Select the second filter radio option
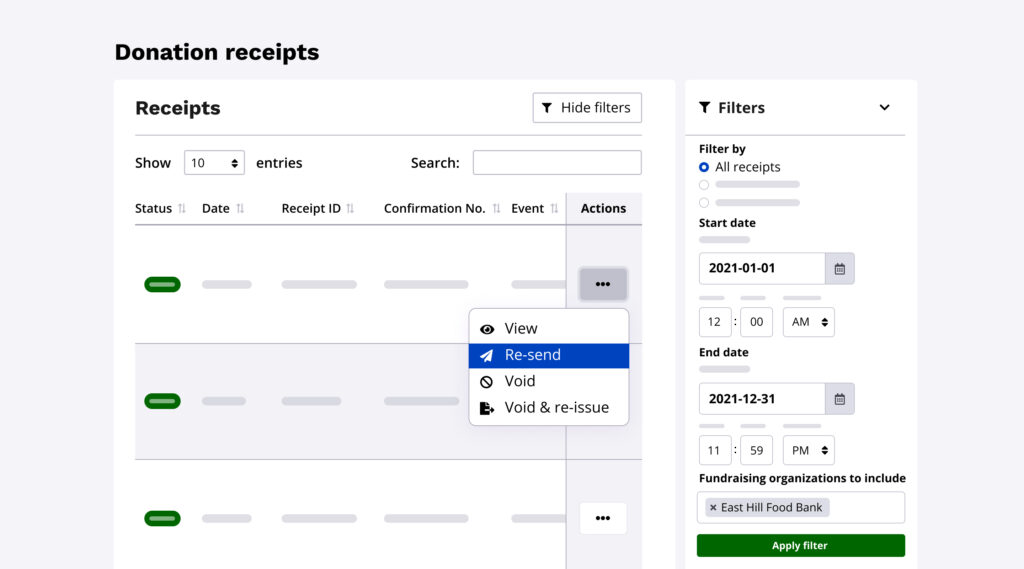 click(704, 185)
